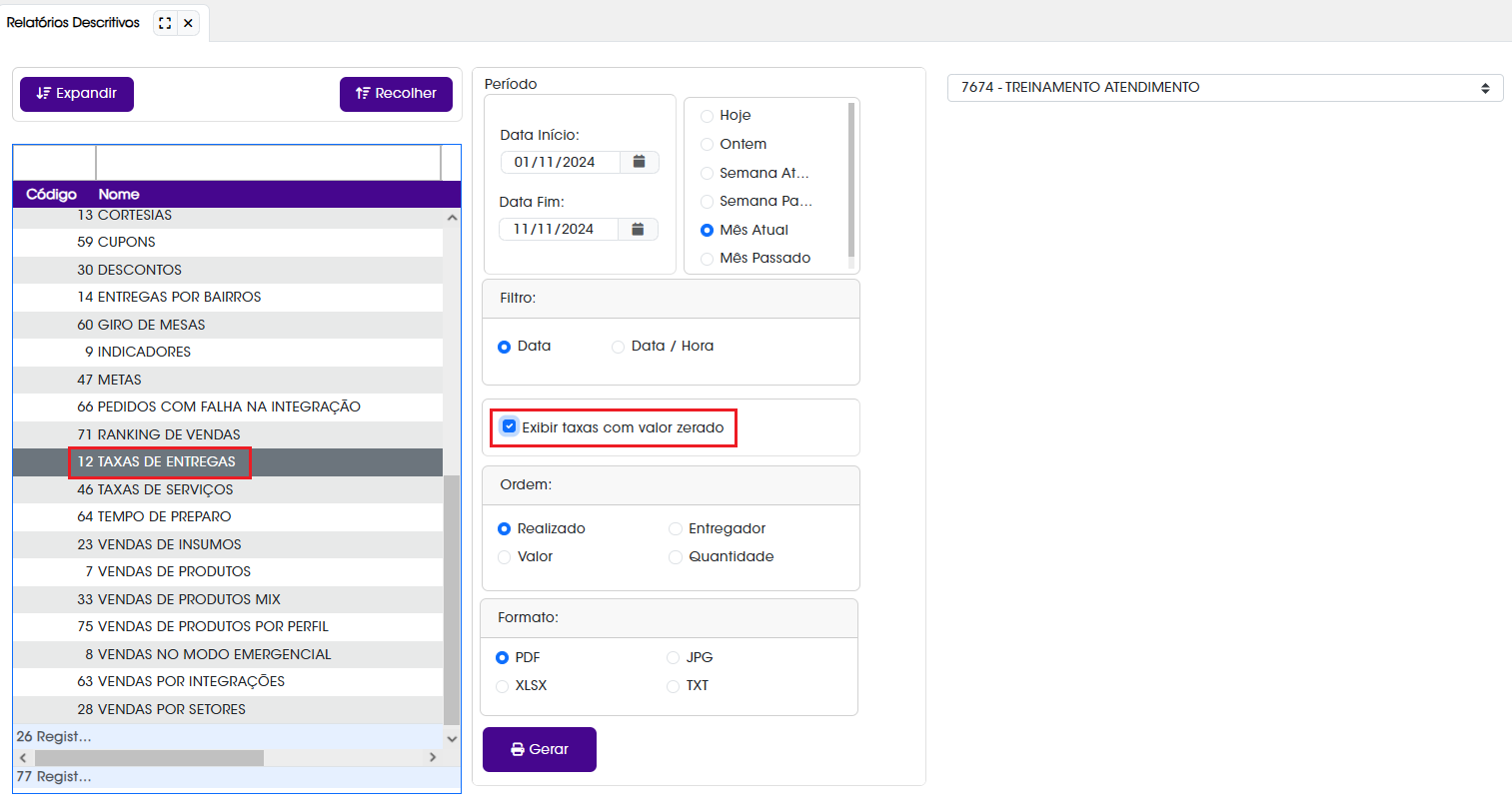Click the Código filter input box
1512x810 pixels.
(x=54, y=163)
